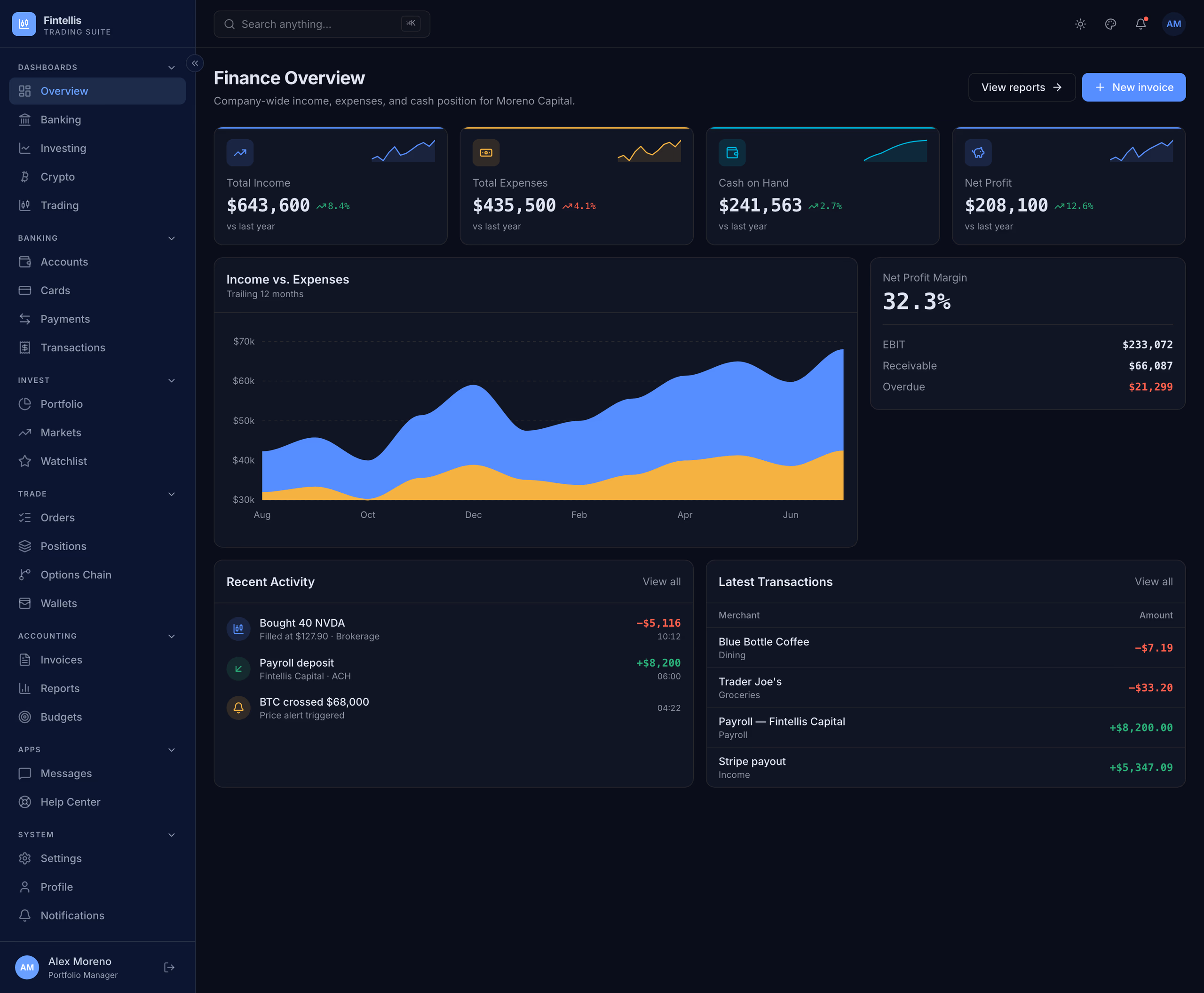Click the Watchlist star icon
Screen dimensions: 1204x993
(x=24, y=461)
